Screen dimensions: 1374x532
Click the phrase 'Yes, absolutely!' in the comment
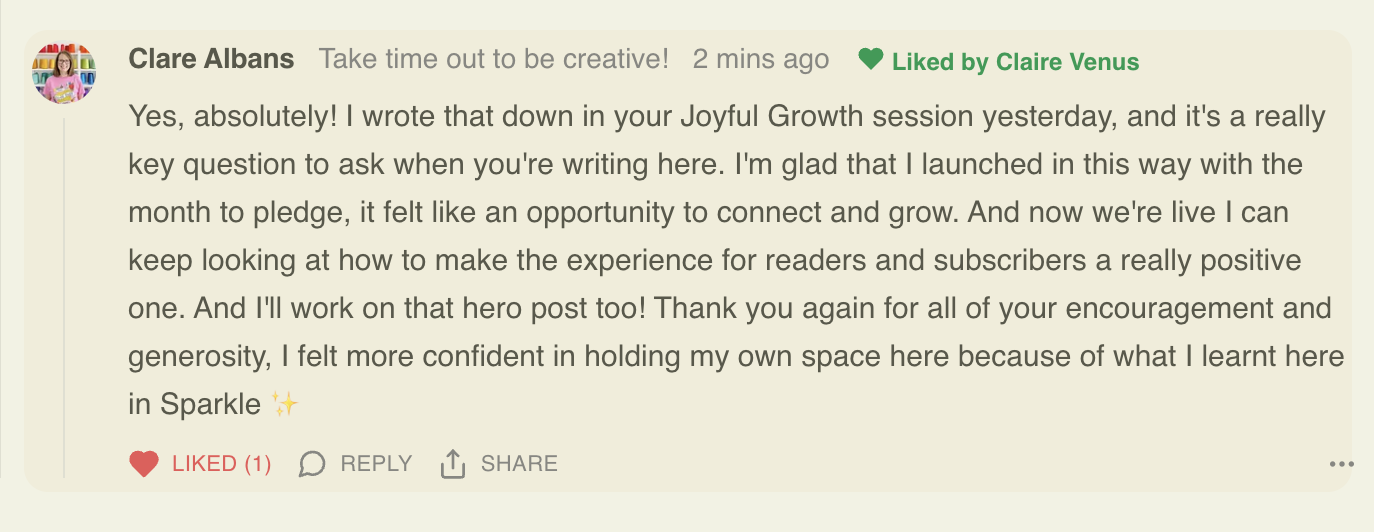coord(233,117)
